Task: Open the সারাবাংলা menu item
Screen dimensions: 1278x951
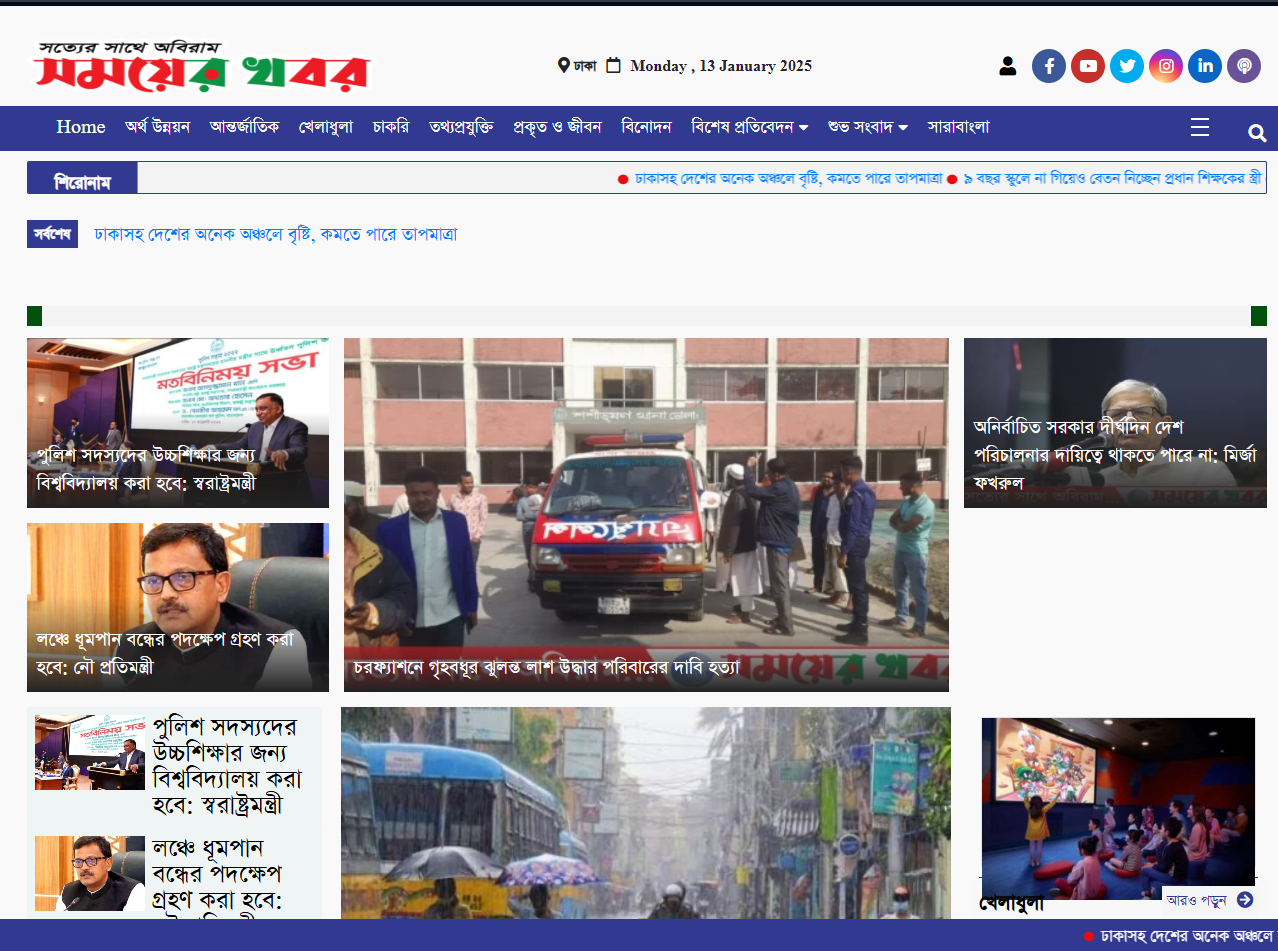Action: coord(958,127)
